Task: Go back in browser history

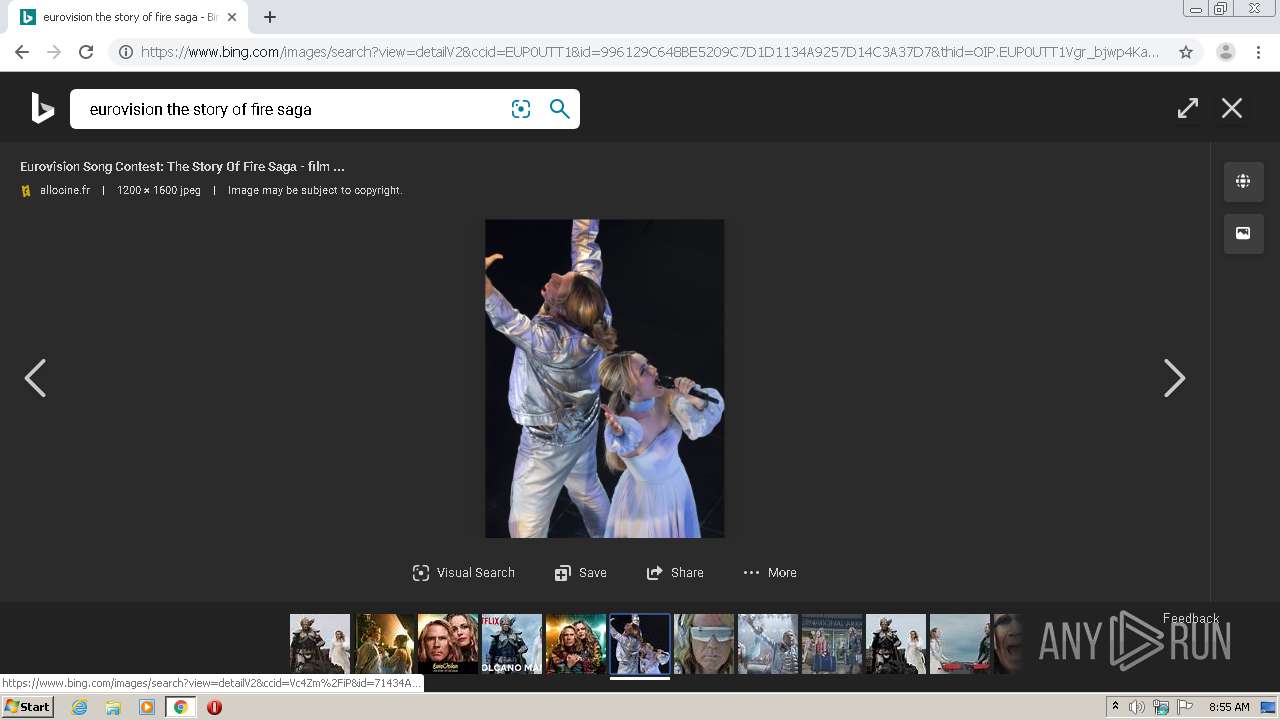Action: pos(22,52)
